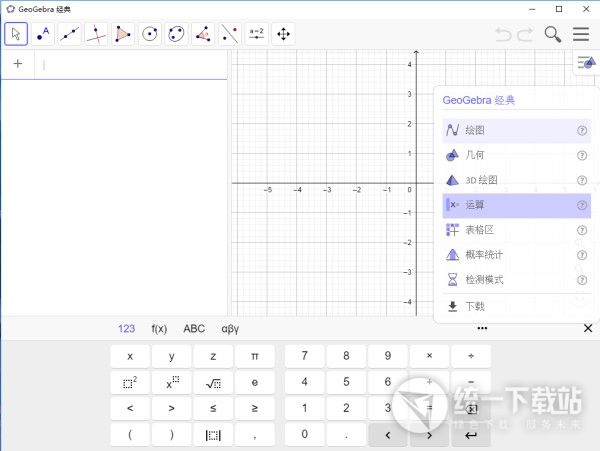Tap the less-than key

click(130, 408)
